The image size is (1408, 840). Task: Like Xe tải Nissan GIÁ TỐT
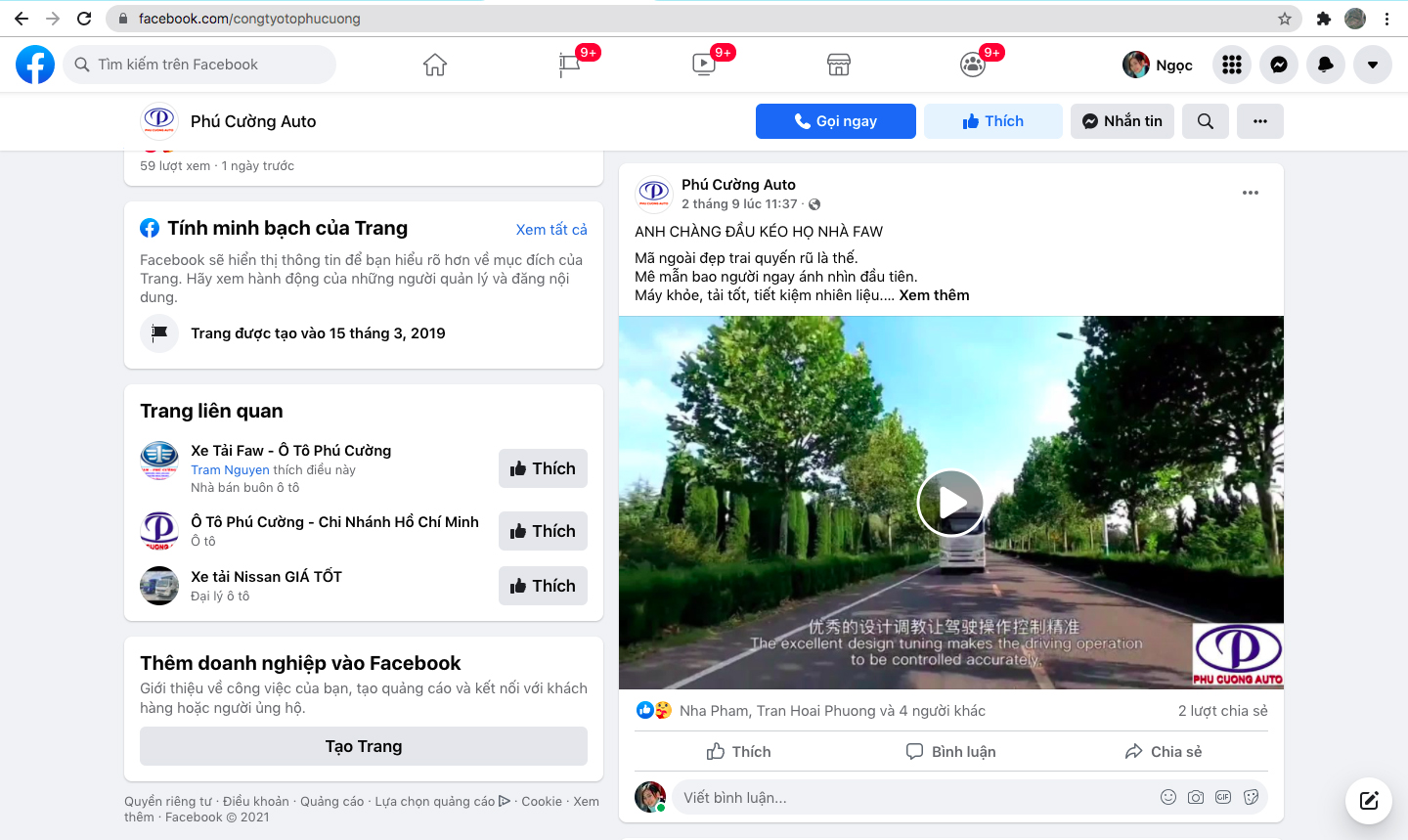[x=543, y=586]
